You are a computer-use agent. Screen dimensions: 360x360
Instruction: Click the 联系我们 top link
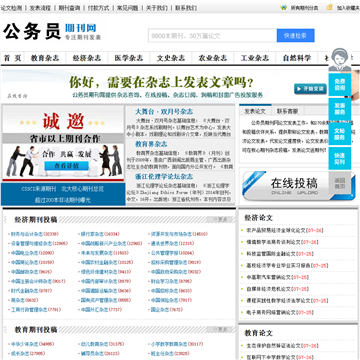[186, 8]
